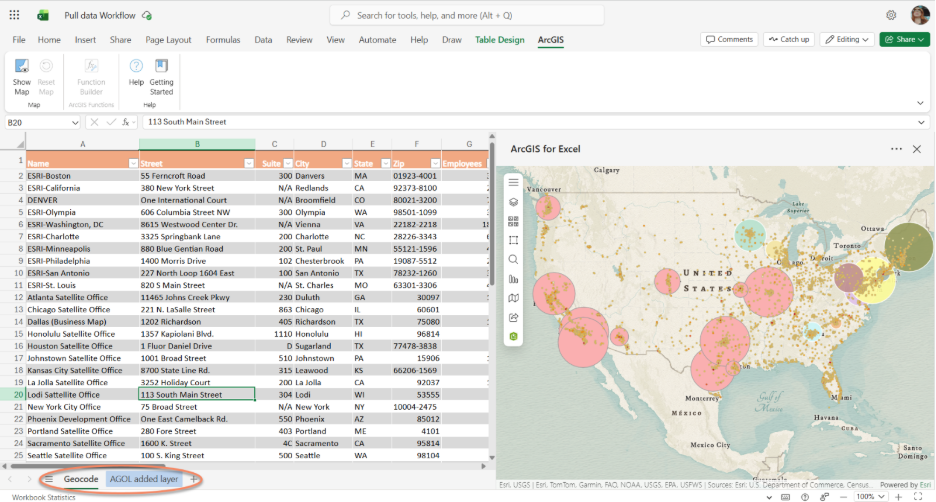This screenshot has width=936, height=502.
Task: Click the insert function fx icon
Action: pos(126,122)
